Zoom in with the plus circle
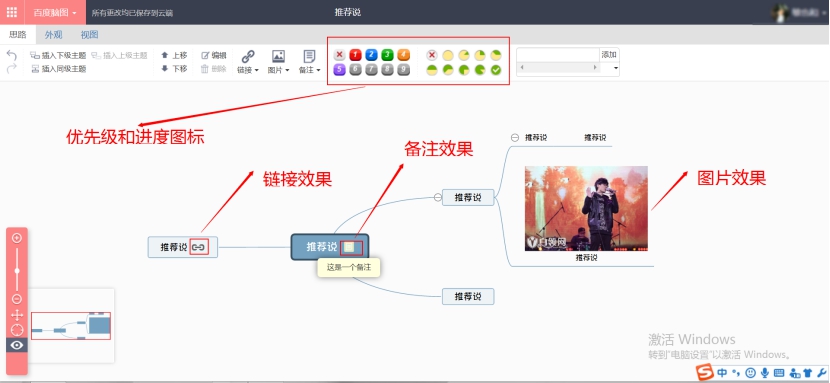 [17, 238]
